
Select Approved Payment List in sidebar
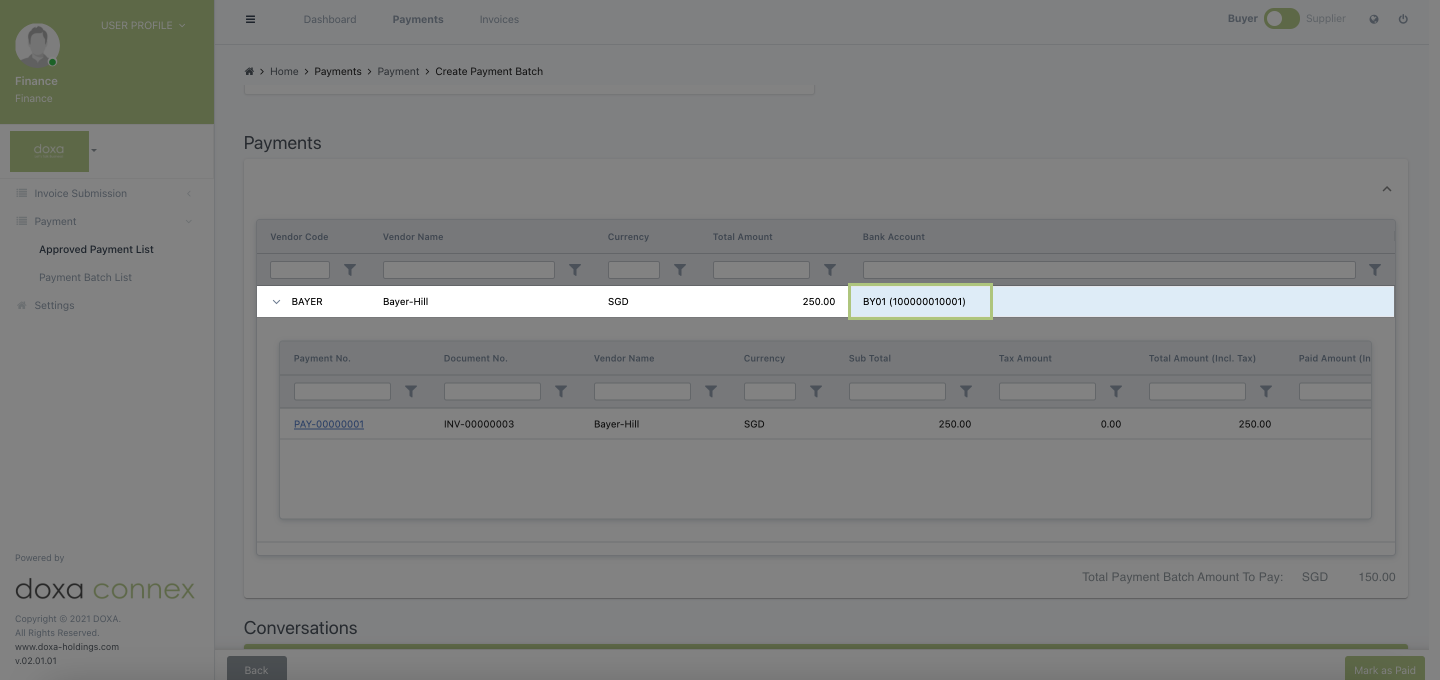coord(96,249)
